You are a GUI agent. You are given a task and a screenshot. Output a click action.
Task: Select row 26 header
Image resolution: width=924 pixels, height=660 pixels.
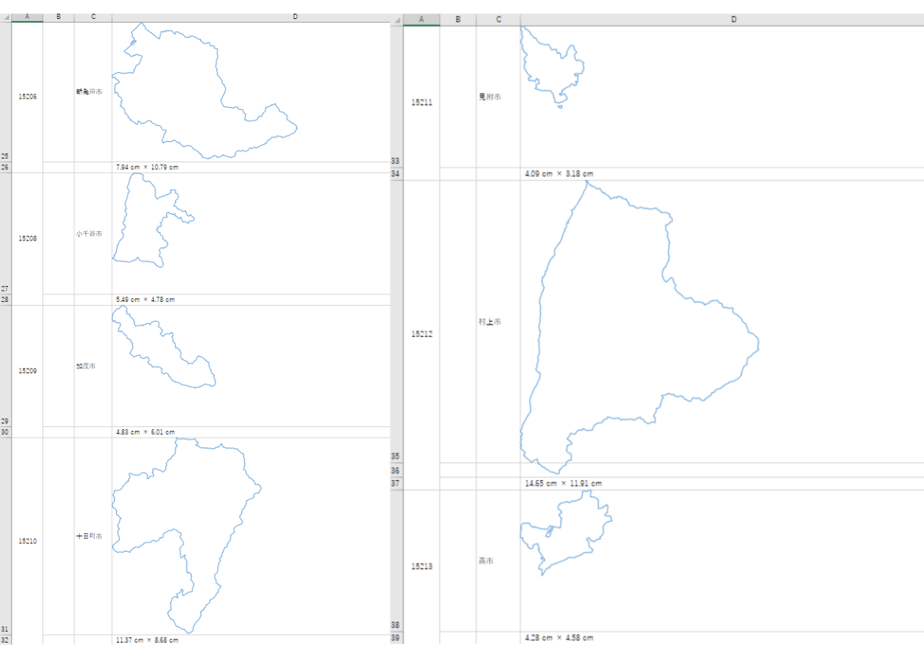pos(5,167)
